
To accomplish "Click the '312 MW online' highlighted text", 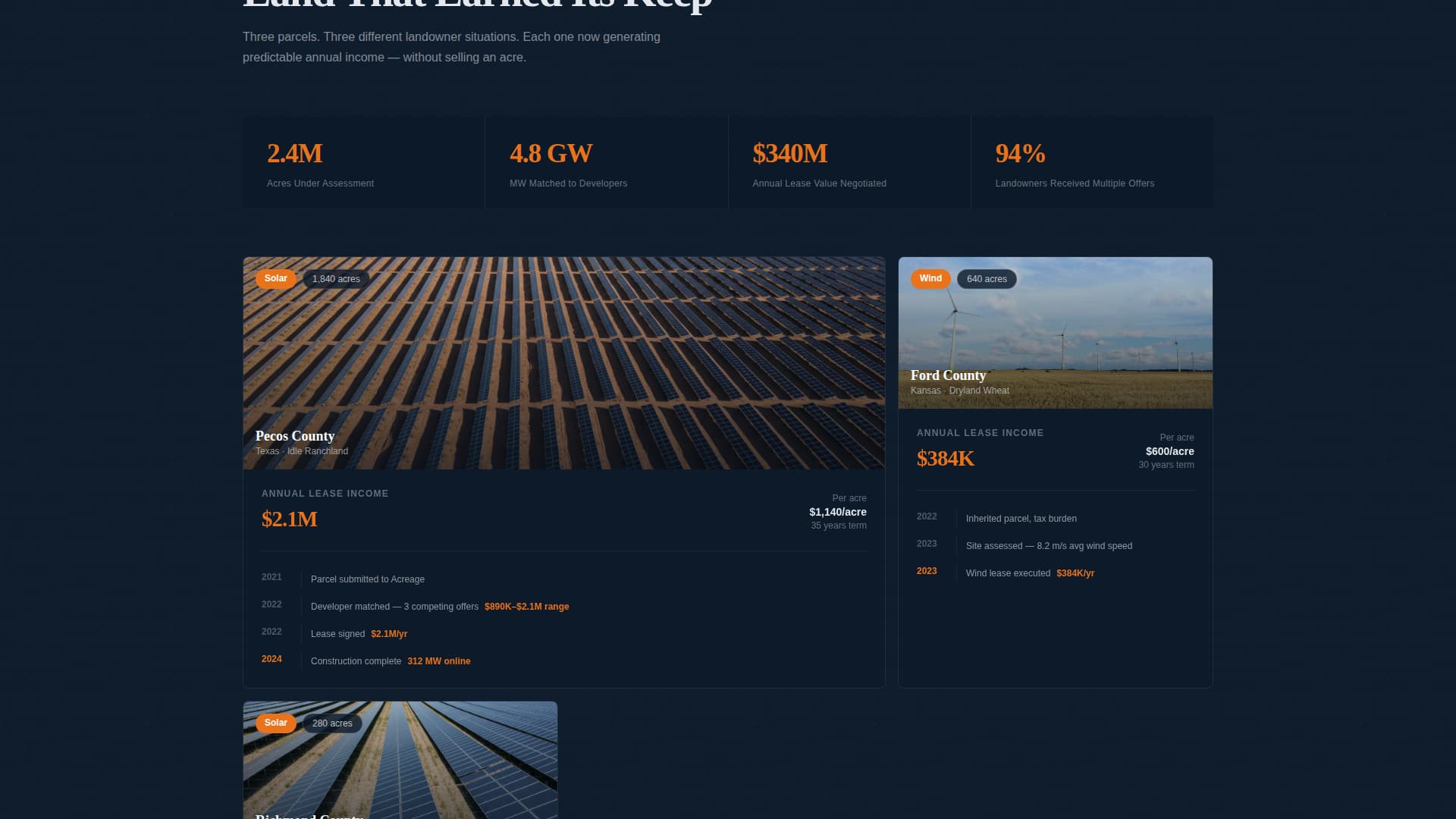I will pyautogui.click(x=438, y=661).
